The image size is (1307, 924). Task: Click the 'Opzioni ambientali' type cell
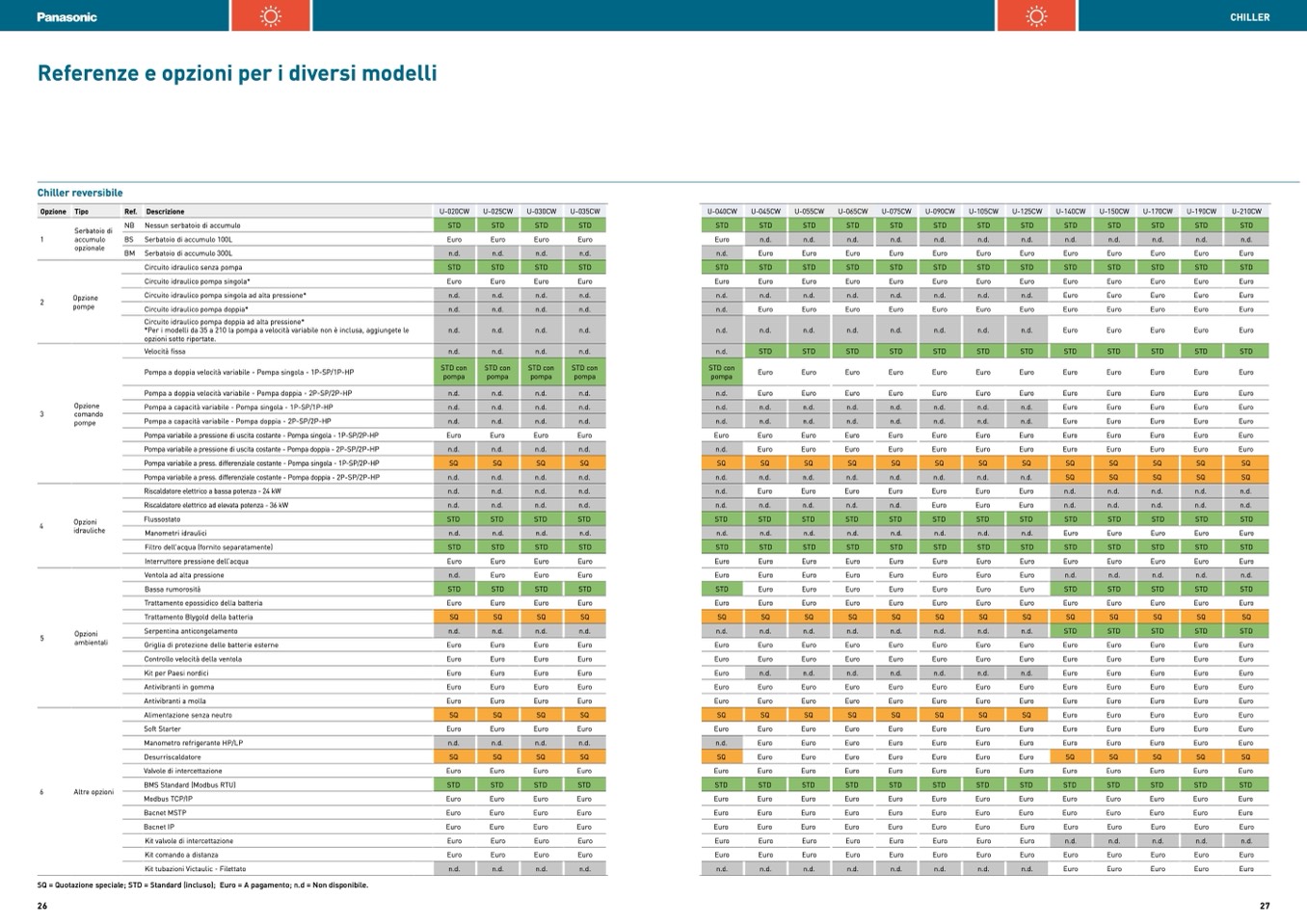[89, 638]
